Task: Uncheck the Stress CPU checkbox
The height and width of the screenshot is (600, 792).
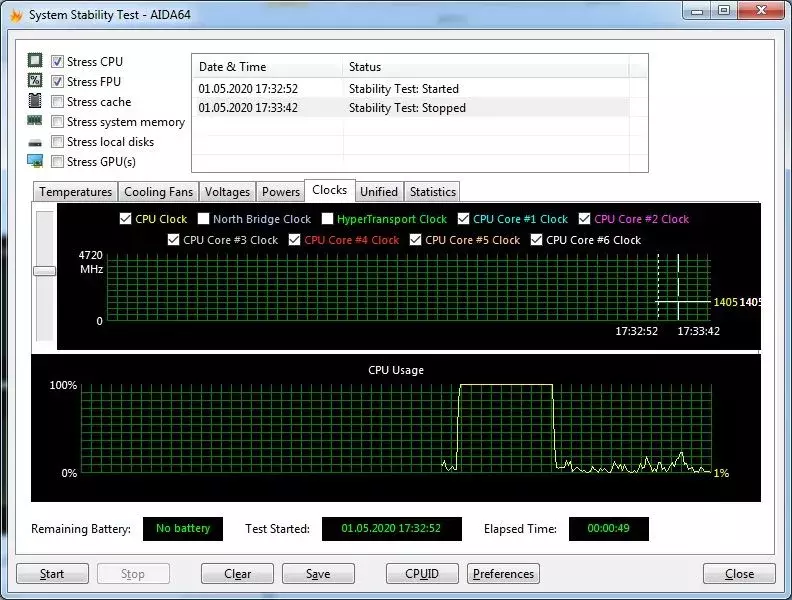Action: tap(58, 62)
